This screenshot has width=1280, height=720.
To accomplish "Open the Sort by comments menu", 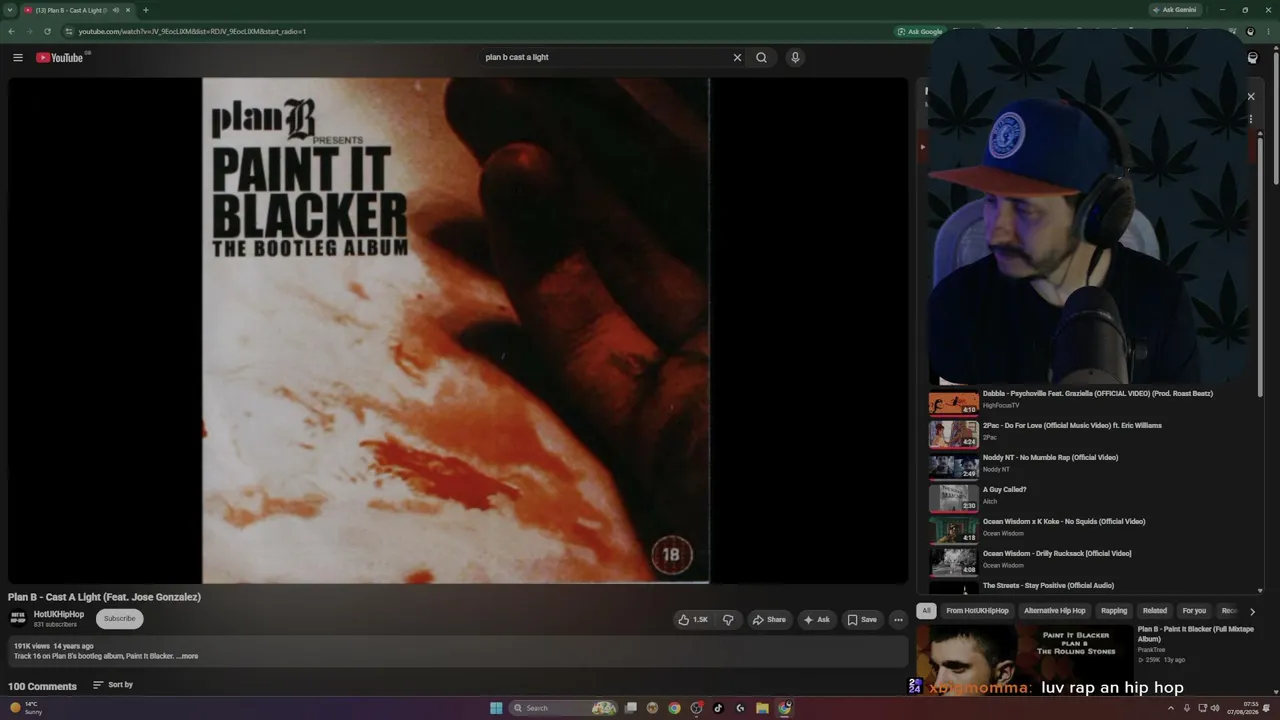I will tap(113, 685).
